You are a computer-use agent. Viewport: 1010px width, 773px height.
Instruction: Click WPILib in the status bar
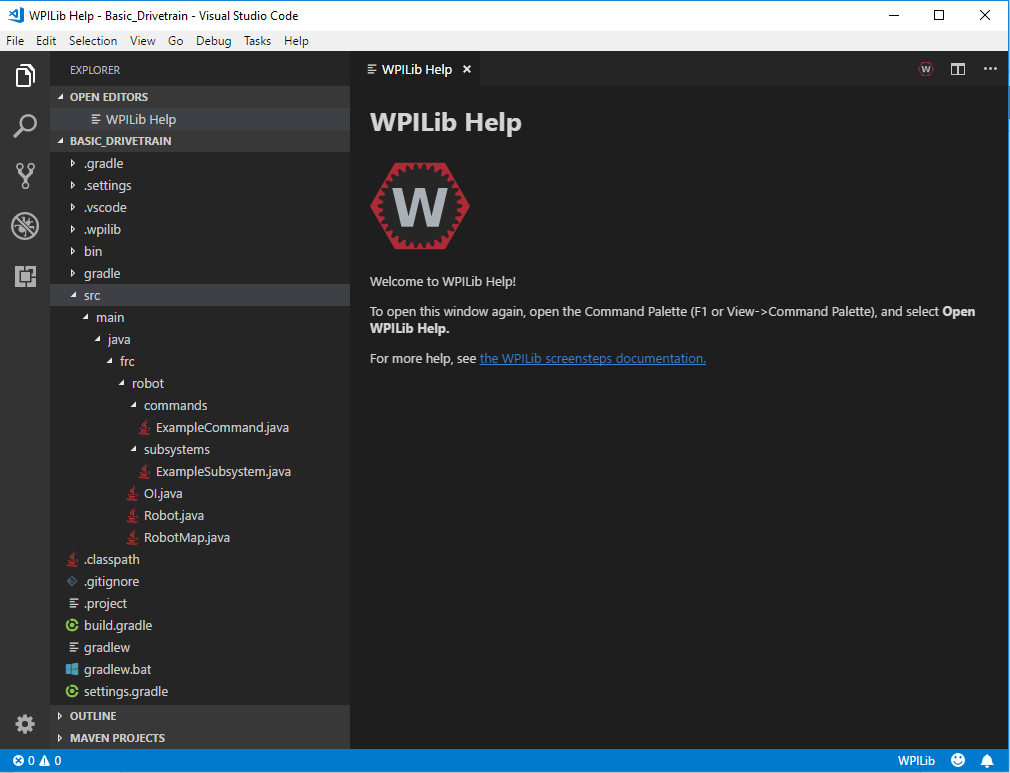click(916, 760)
